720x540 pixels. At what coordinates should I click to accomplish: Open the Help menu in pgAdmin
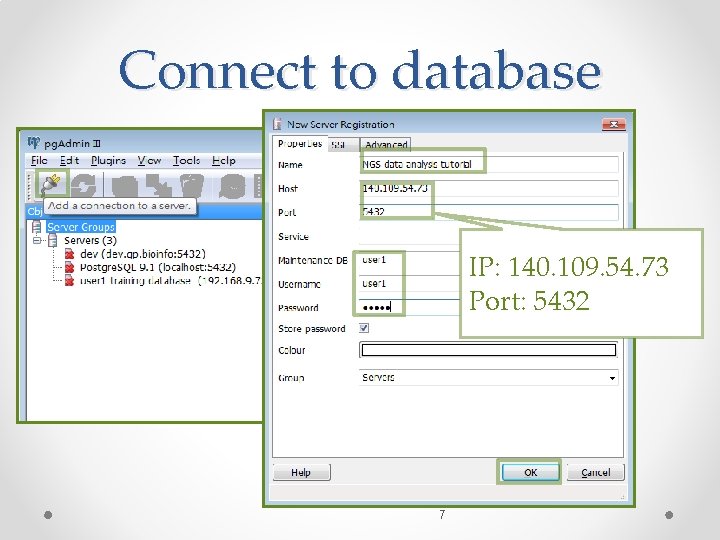(x=224, y=160)
